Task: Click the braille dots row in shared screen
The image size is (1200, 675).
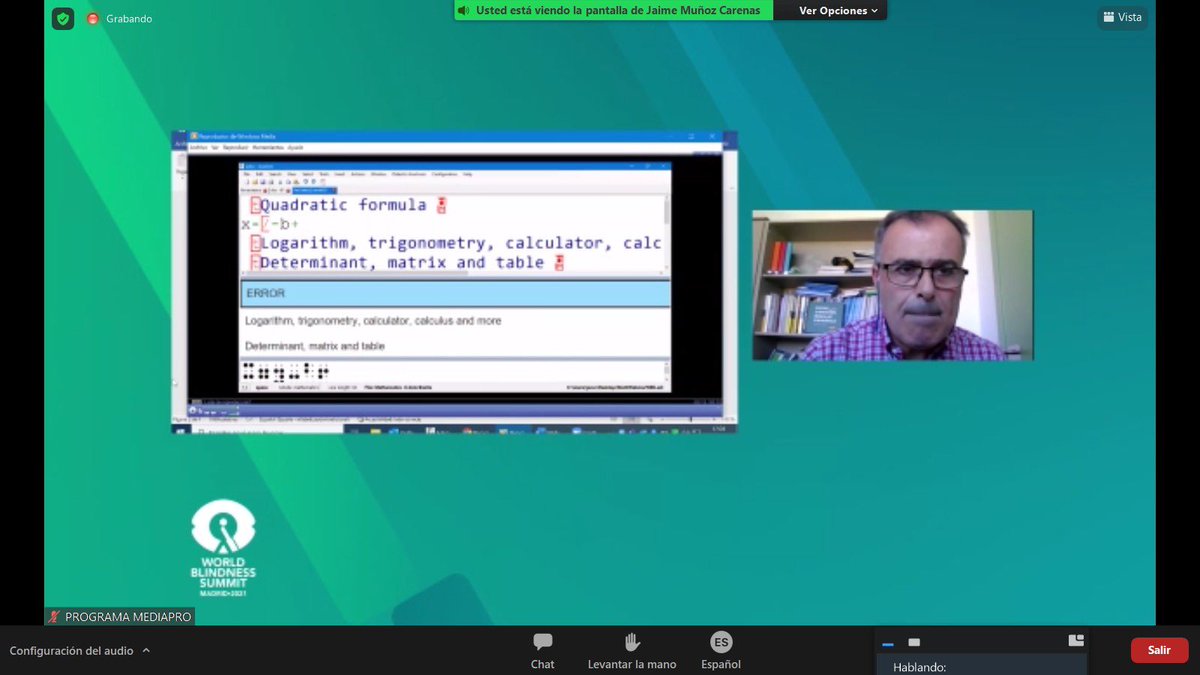Action: (x=284, y=373)
